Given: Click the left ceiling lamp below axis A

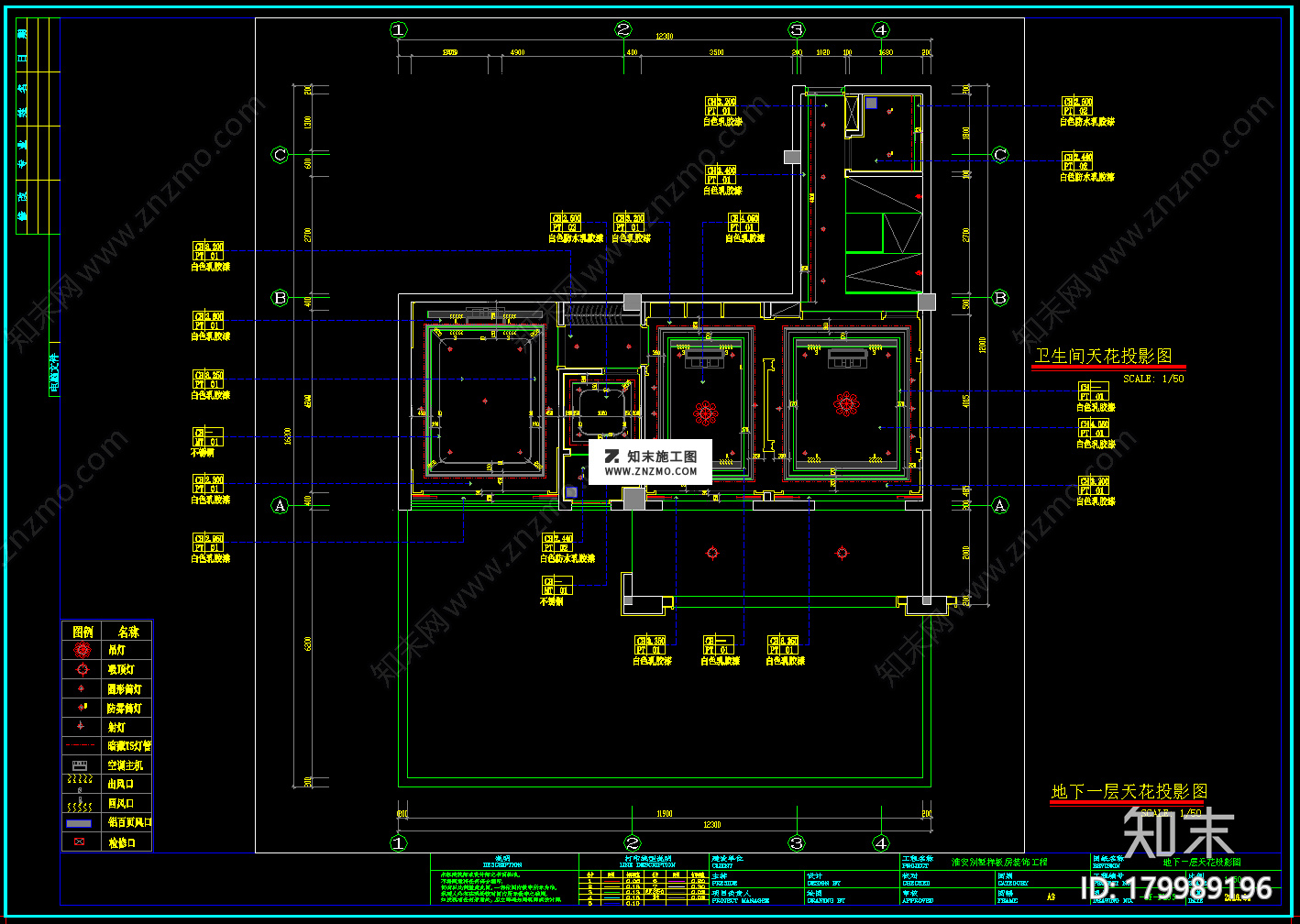Looking at the screenshot, I should tap(712, 553).
